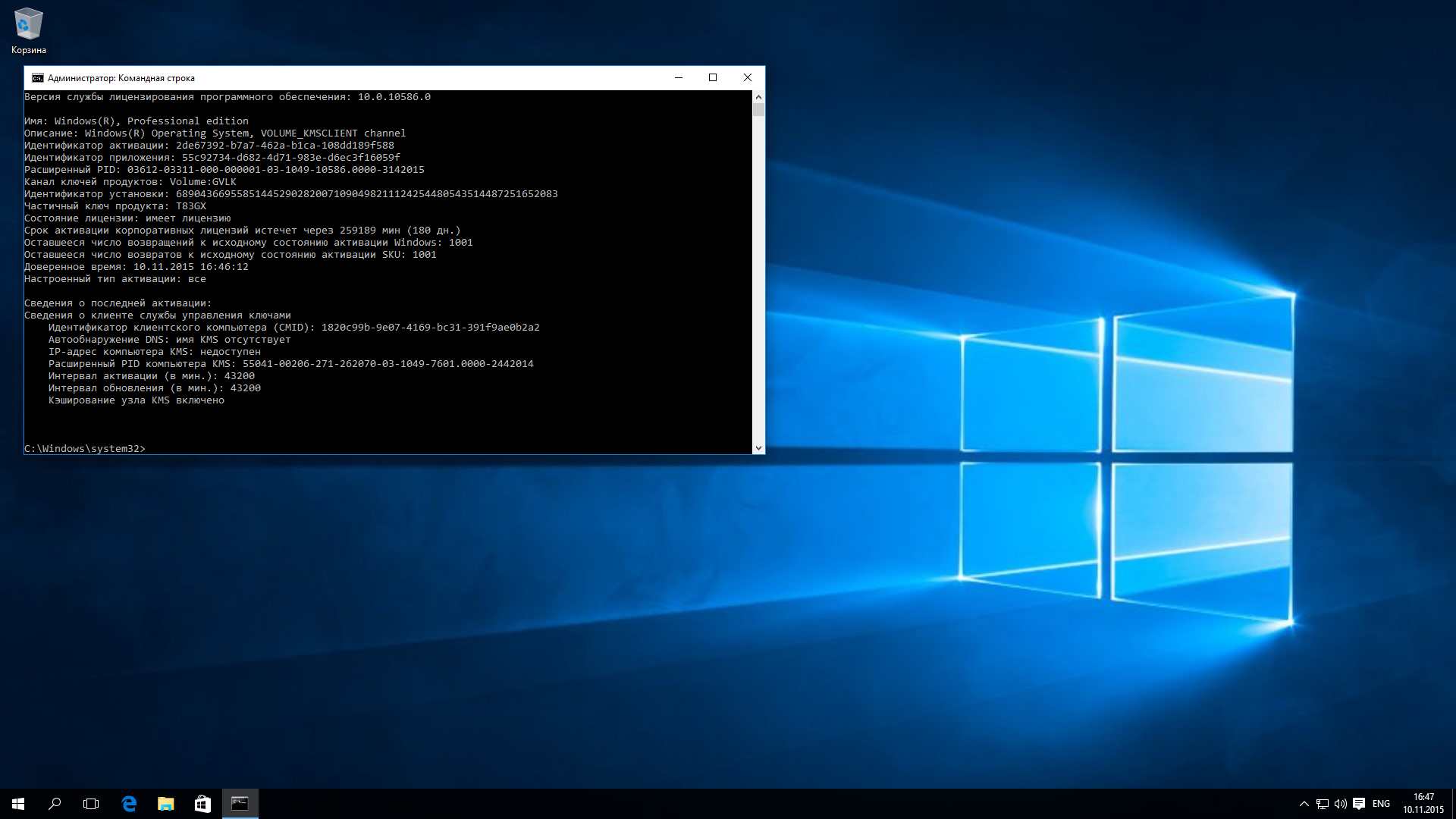This screenshot has height=819, width=1456.
Task: Open the clock showing 16:47
Action: [x=1423, y=804]
